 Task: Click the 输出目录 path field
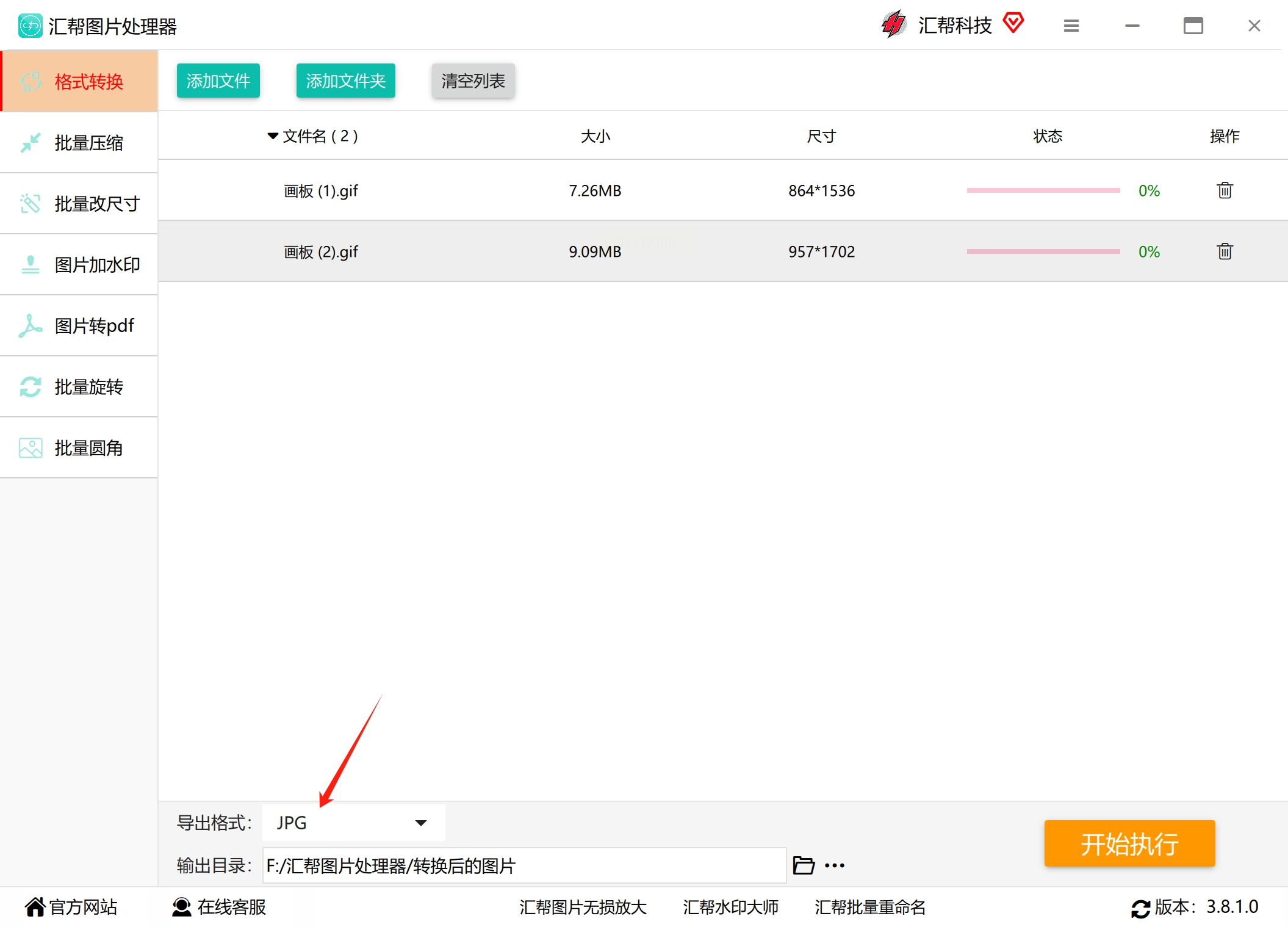(x=523, y=865)
